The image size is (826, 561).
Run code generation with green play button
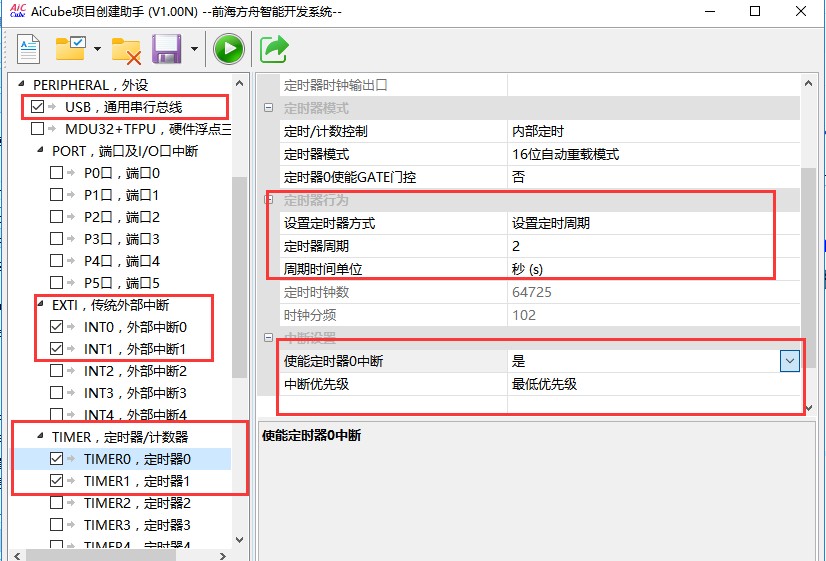point(229,49)
